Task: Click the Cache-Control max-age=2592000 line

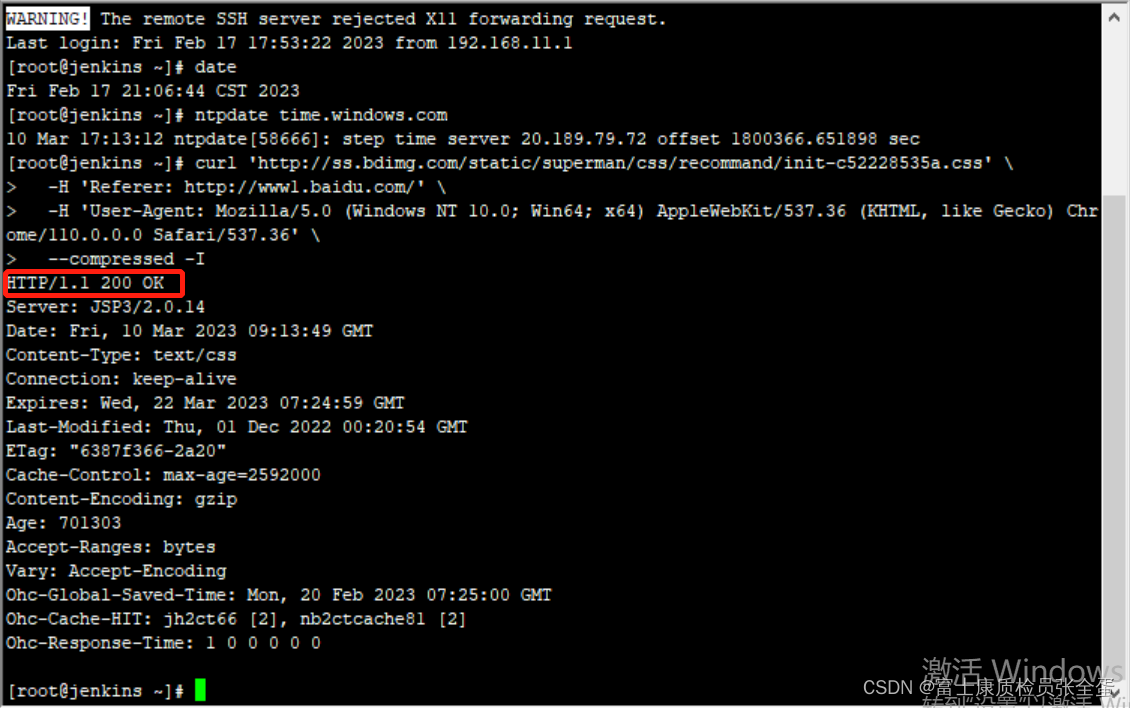Action: [x=163, y=475]
